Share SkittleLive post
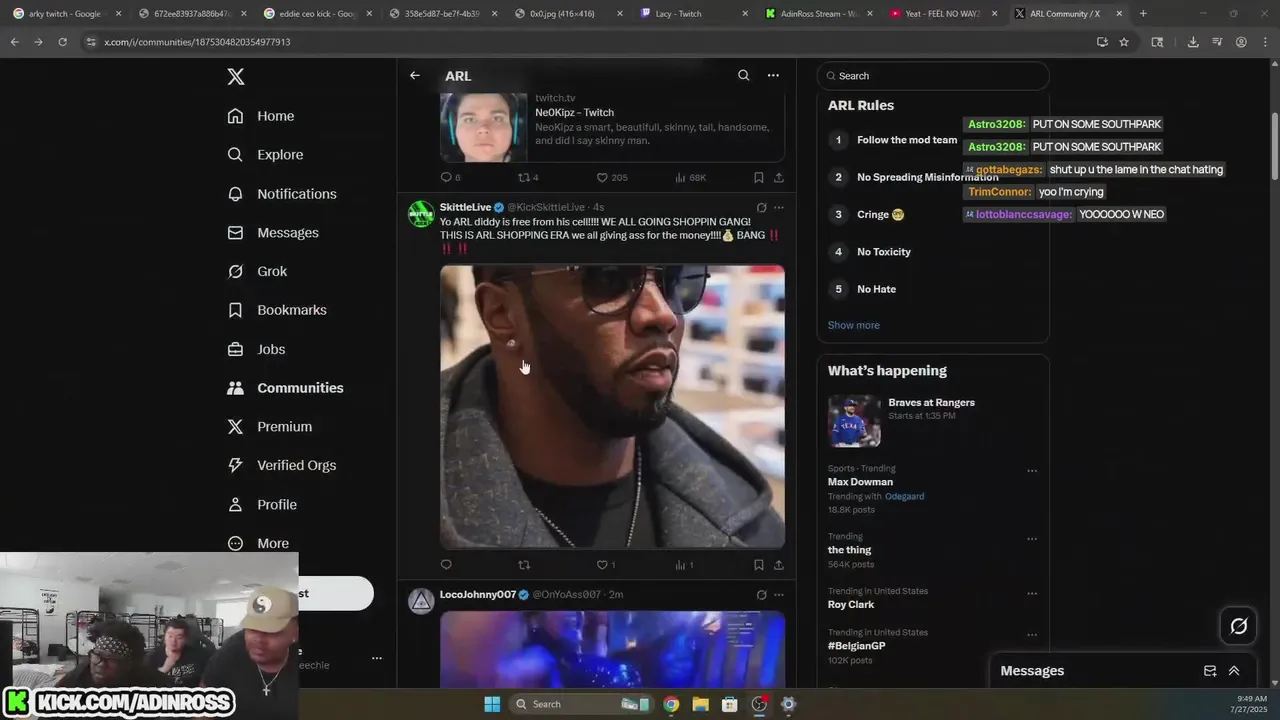Screen dimensions: 1280x720 tap(779, 565)
